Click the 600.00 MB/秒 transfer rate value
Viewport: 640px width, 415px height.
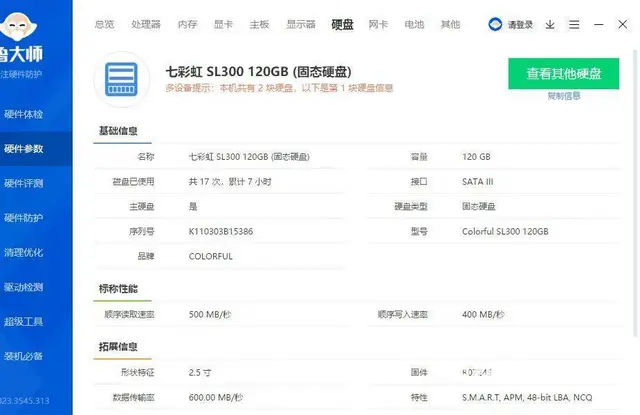click(x=216, y=397)
